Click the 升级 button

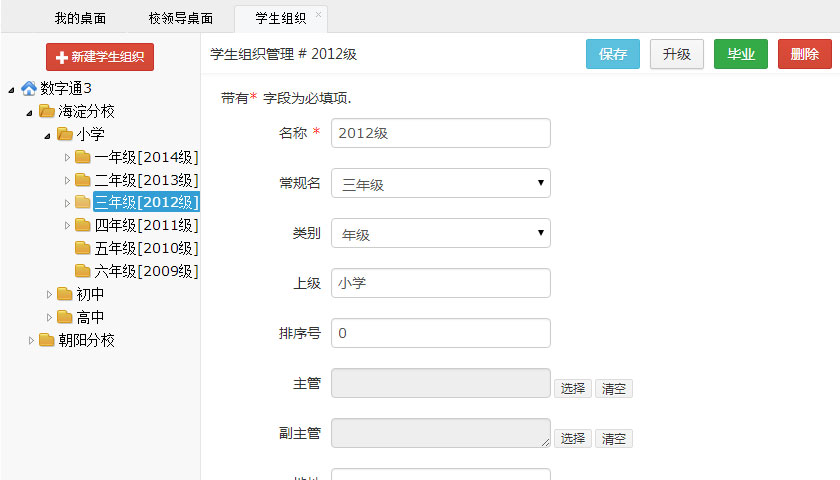tap(677, 54)
